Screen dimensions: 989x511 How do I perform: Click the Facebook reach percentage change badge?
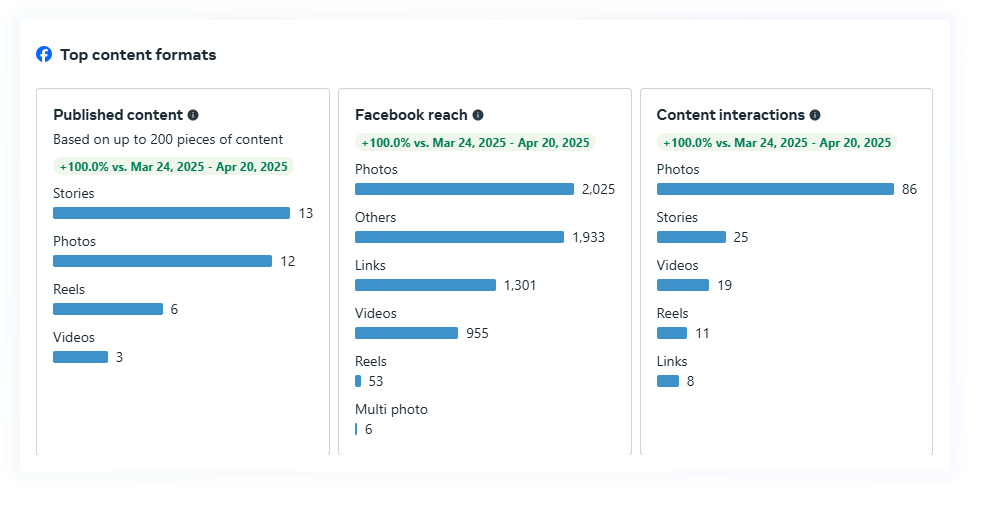tap(475, 143)
